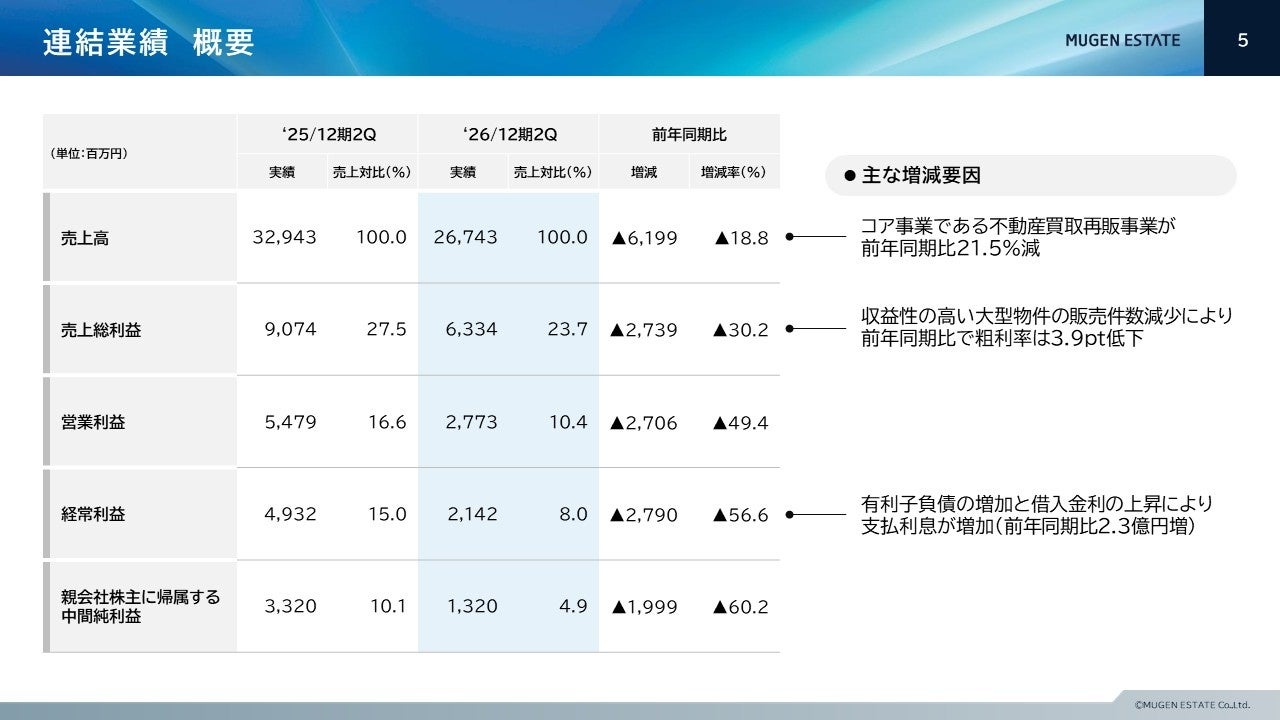Click the ©MUGEN ESTATE Co.,Ltd. footer text

click(x=1192, y=705)
